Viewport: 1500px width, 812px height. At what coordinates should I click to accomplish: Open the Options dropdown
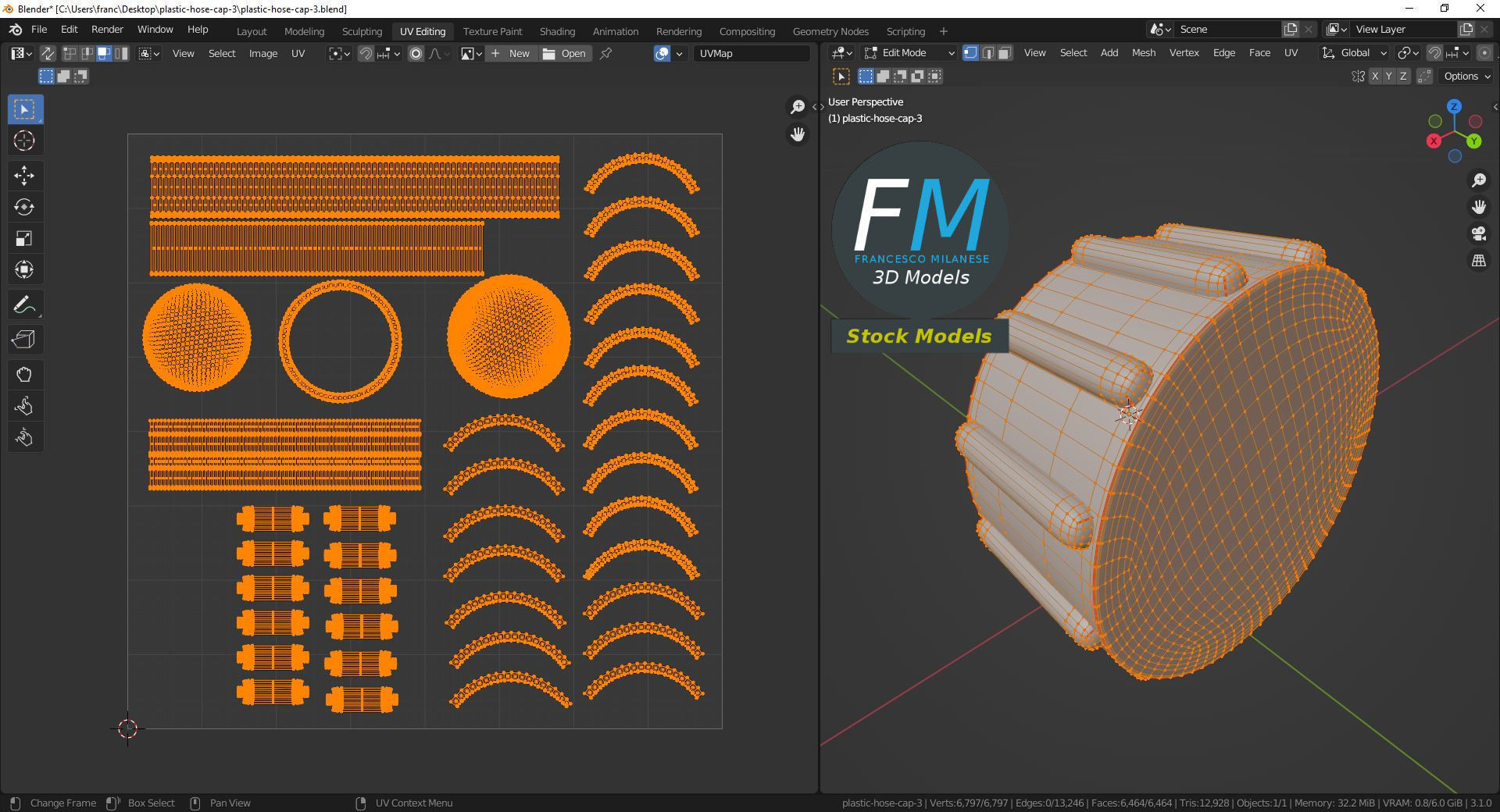1466,76
